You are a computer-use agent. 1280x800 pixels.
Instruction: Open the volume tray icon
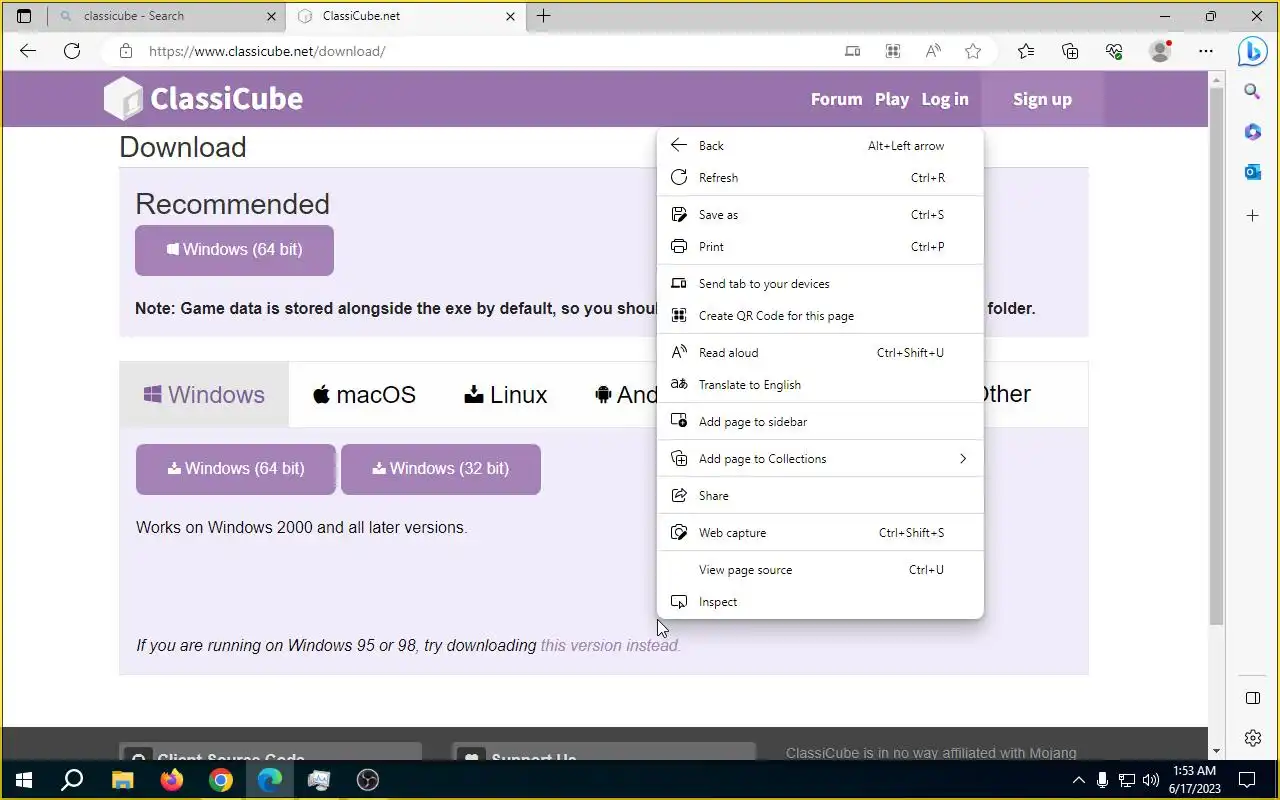pyautogui.click(x=1150, y=780)
